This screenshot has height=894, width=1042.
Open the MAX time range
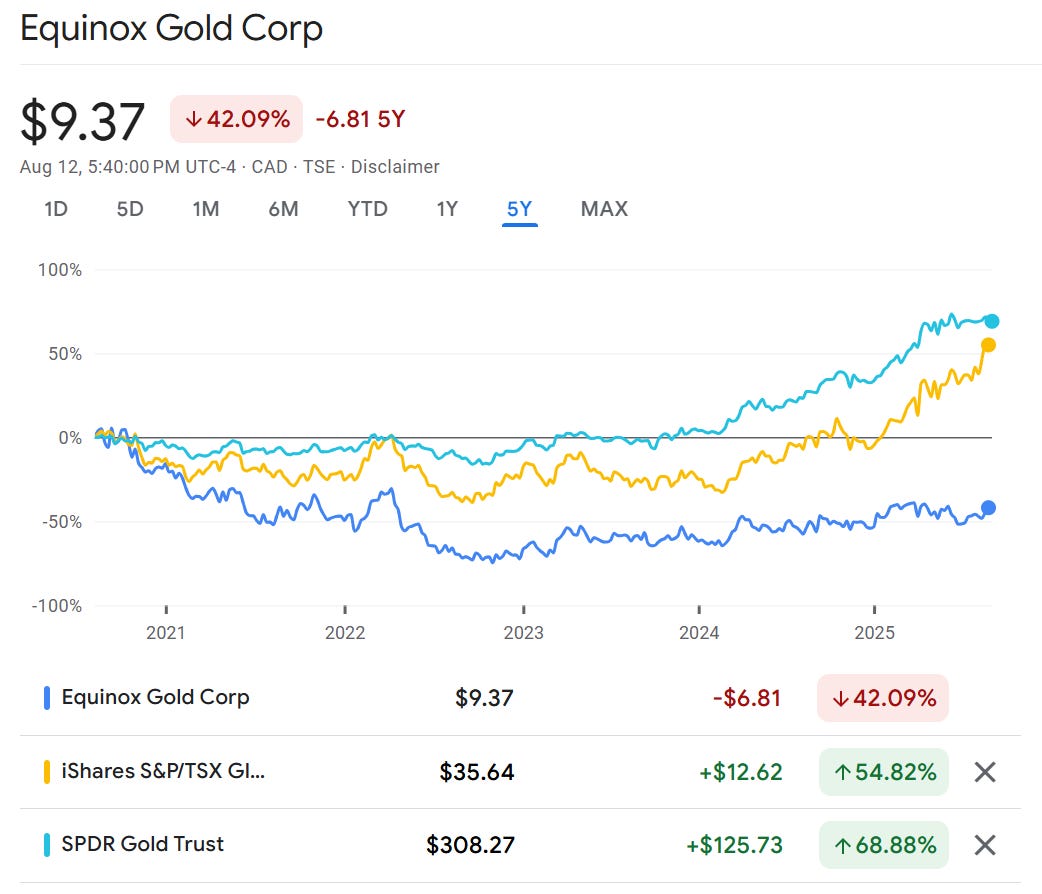coord(604,209)
